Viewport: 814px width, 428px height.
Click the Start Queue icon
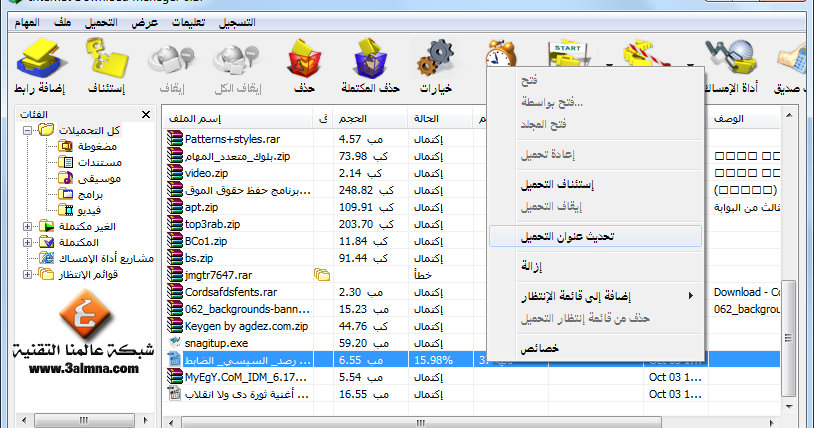click(567, 53)
